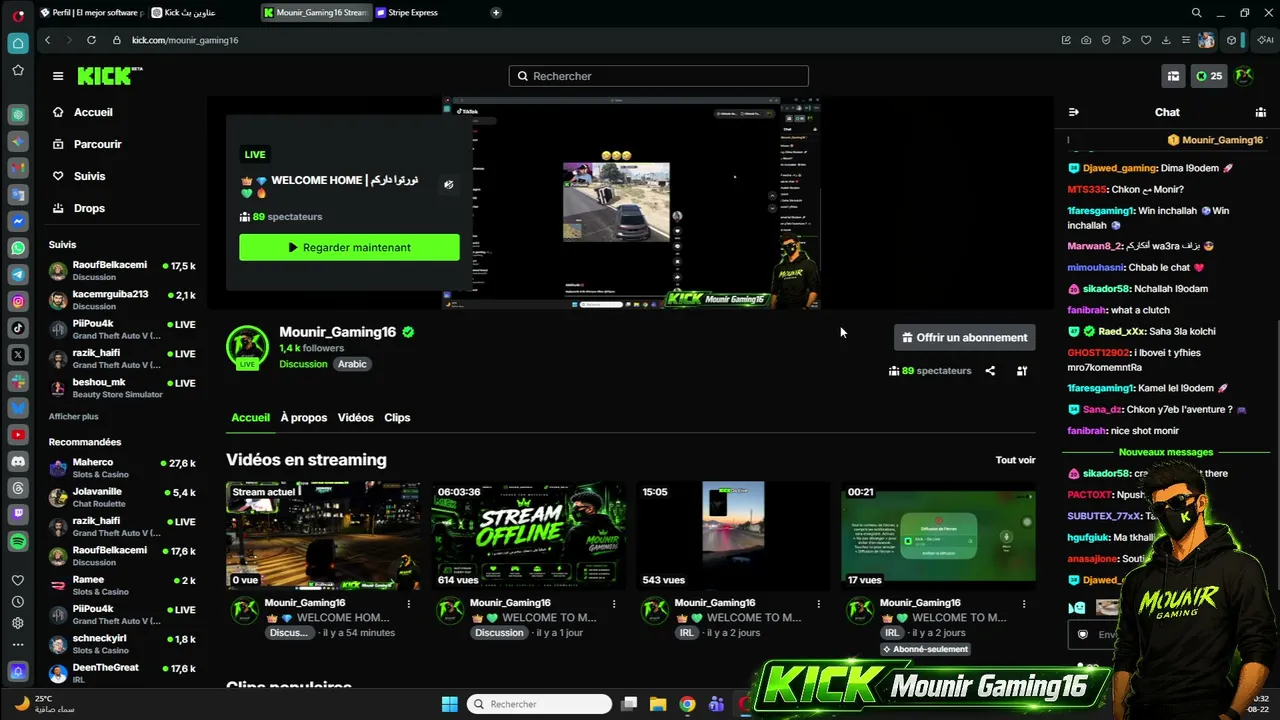
Task: Open Twitch in browser sidebar
Action: click(18, 515)
